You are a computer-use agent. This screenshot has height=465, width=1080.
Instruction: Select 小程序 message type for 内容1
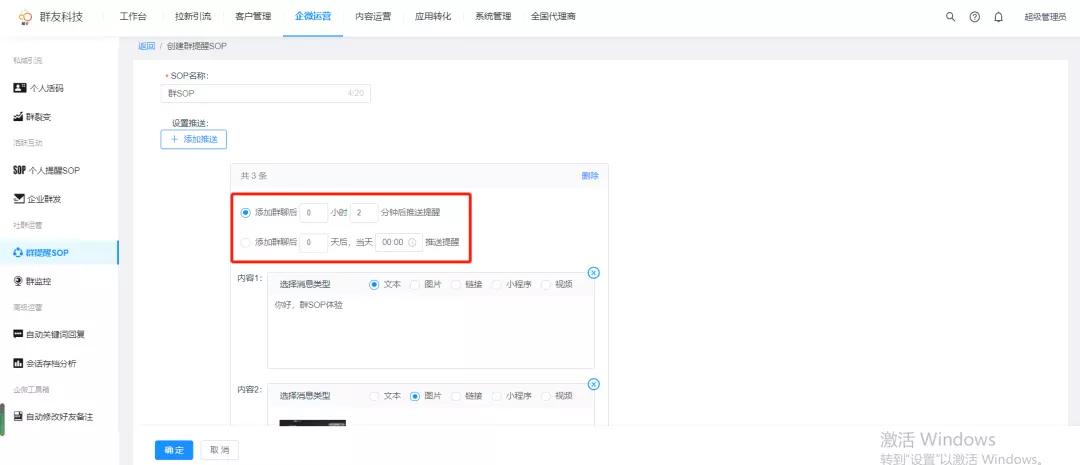click(x=496, y=284)
